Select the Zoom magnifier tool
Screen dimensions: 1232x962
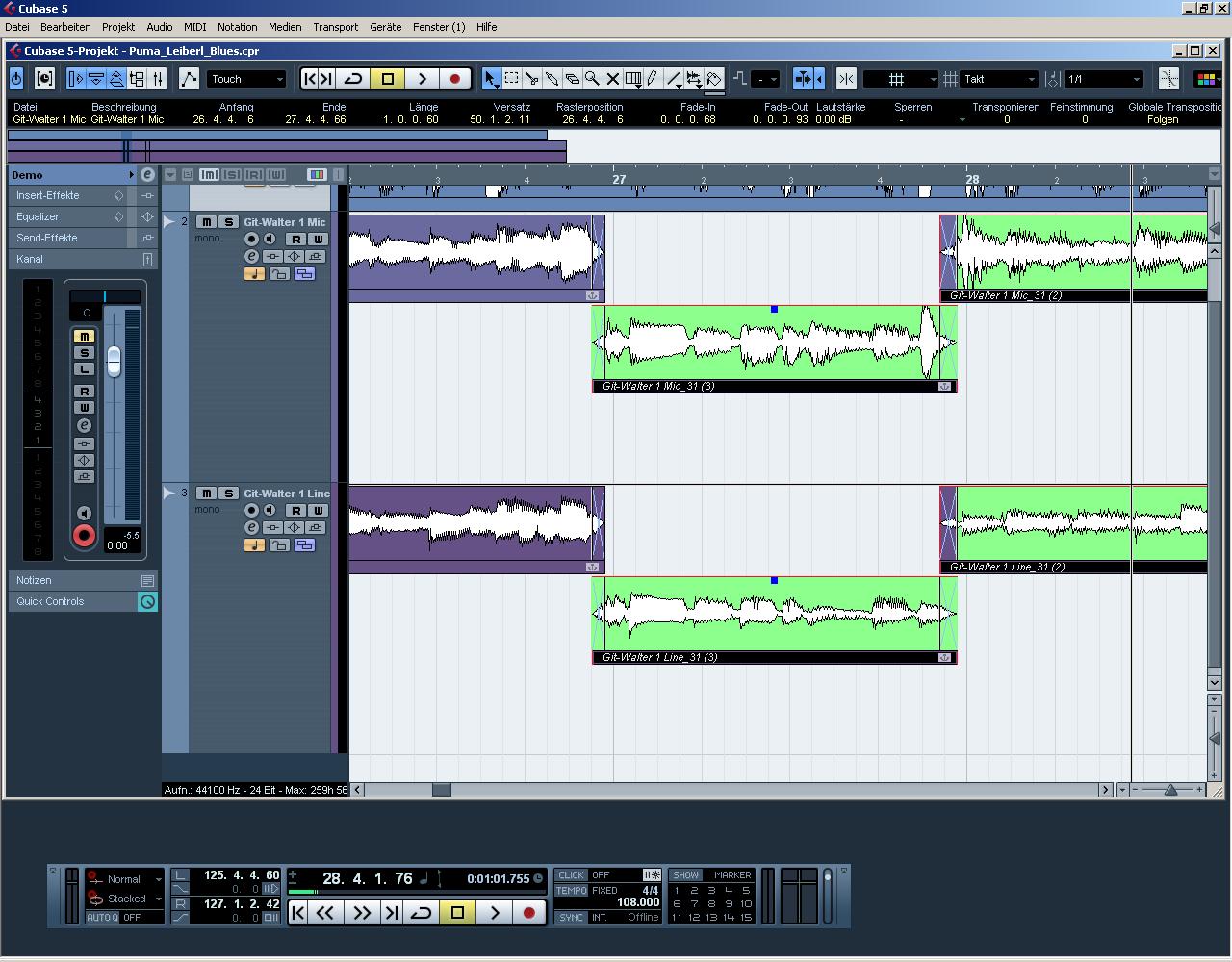tap(592, 79)
